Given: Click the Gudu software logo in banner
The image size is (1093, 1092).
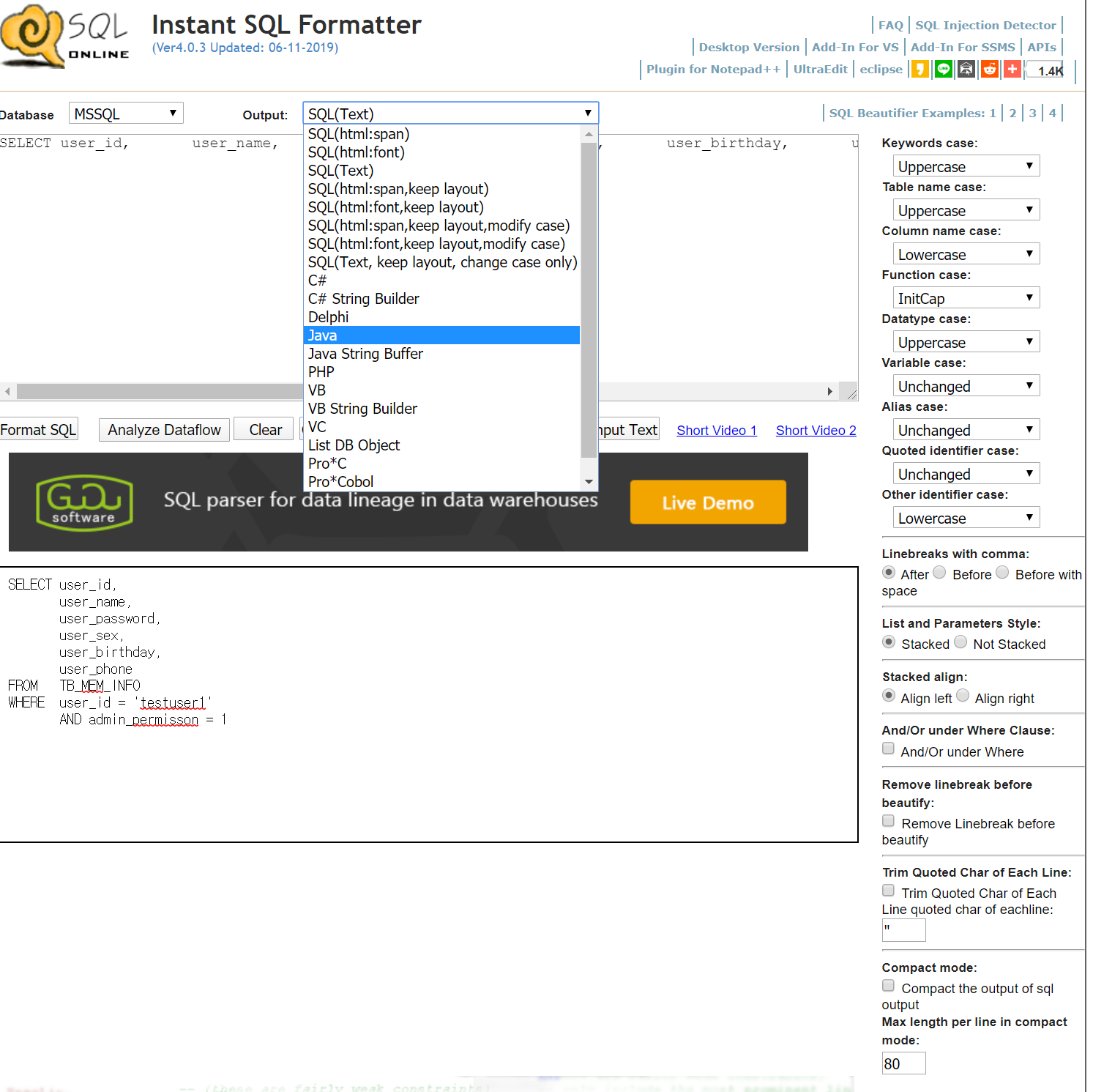Looking at the screenshot, I should pyautogui.click(x=84, y=502).
